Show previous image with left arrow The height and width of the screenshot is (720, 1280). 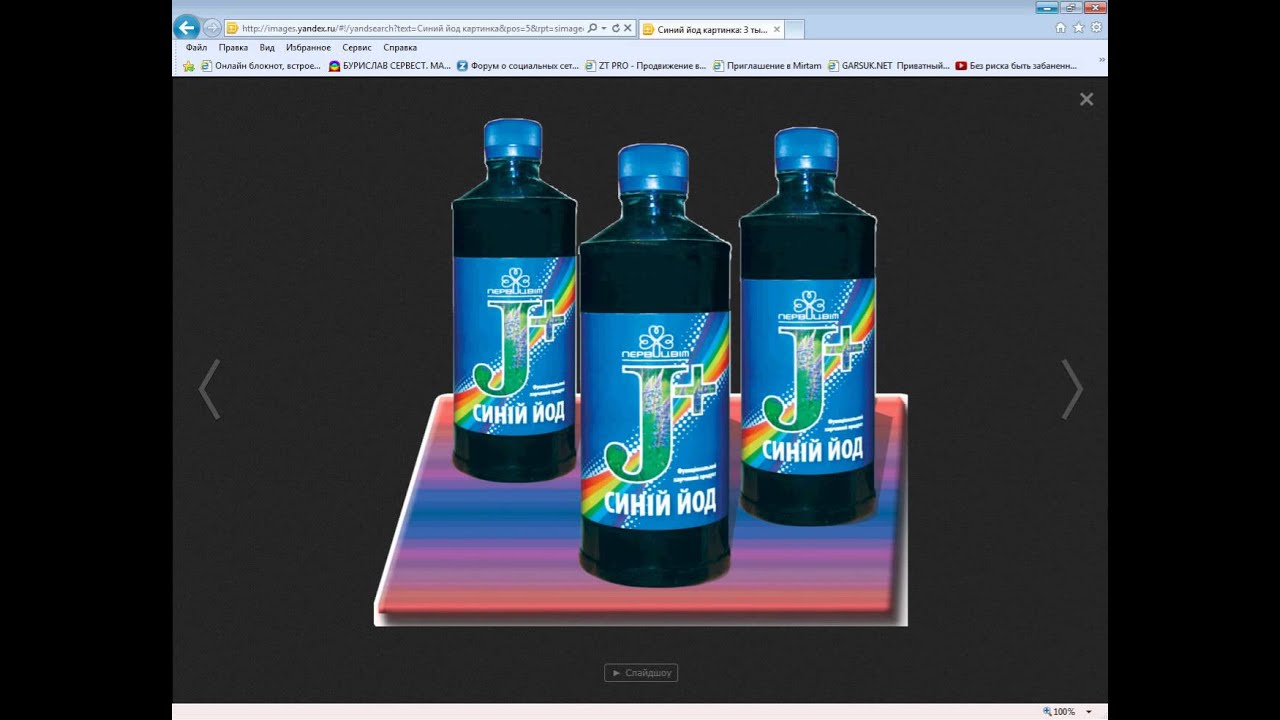[x=209, y=389]
